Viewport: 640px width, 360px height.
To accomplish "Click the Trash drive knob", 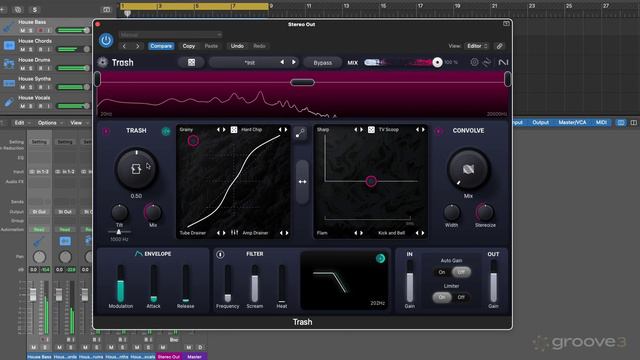I will click(136, 169).
